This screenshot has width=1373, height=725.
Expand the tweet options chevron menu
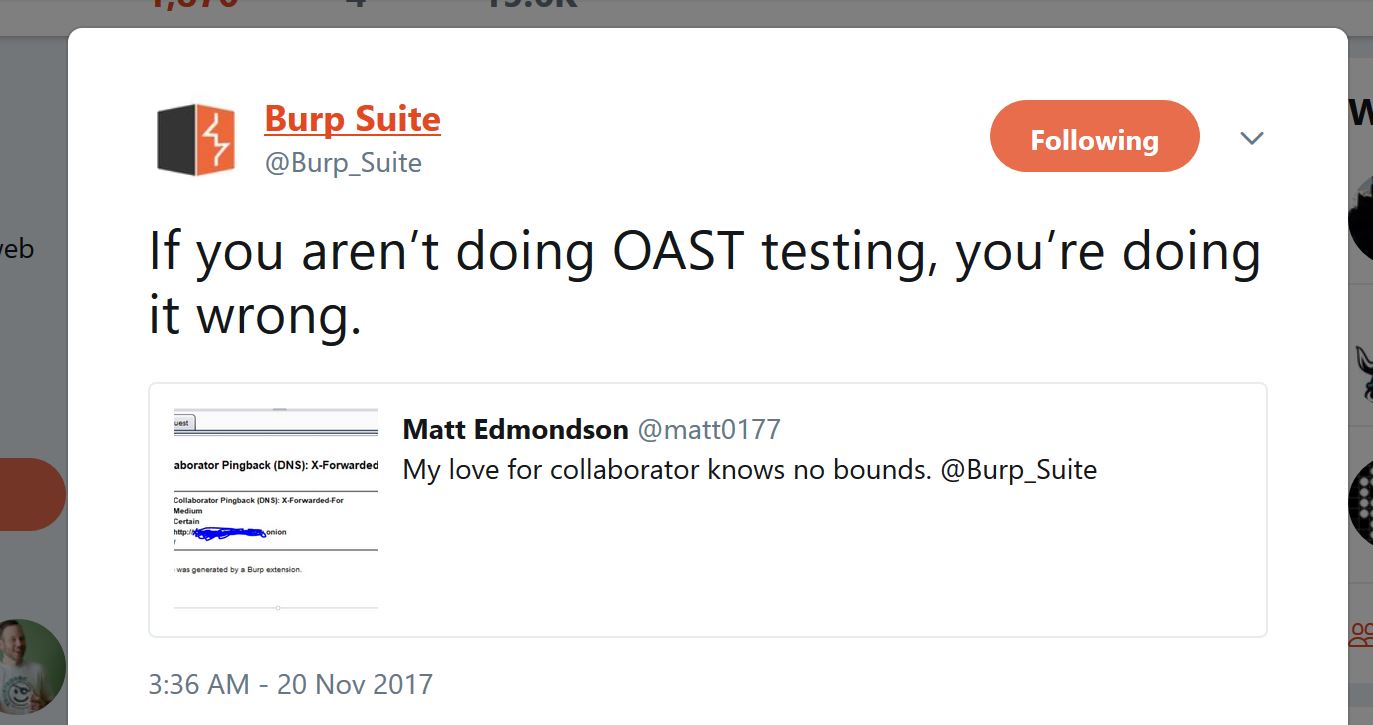[x=1252, y=138]
